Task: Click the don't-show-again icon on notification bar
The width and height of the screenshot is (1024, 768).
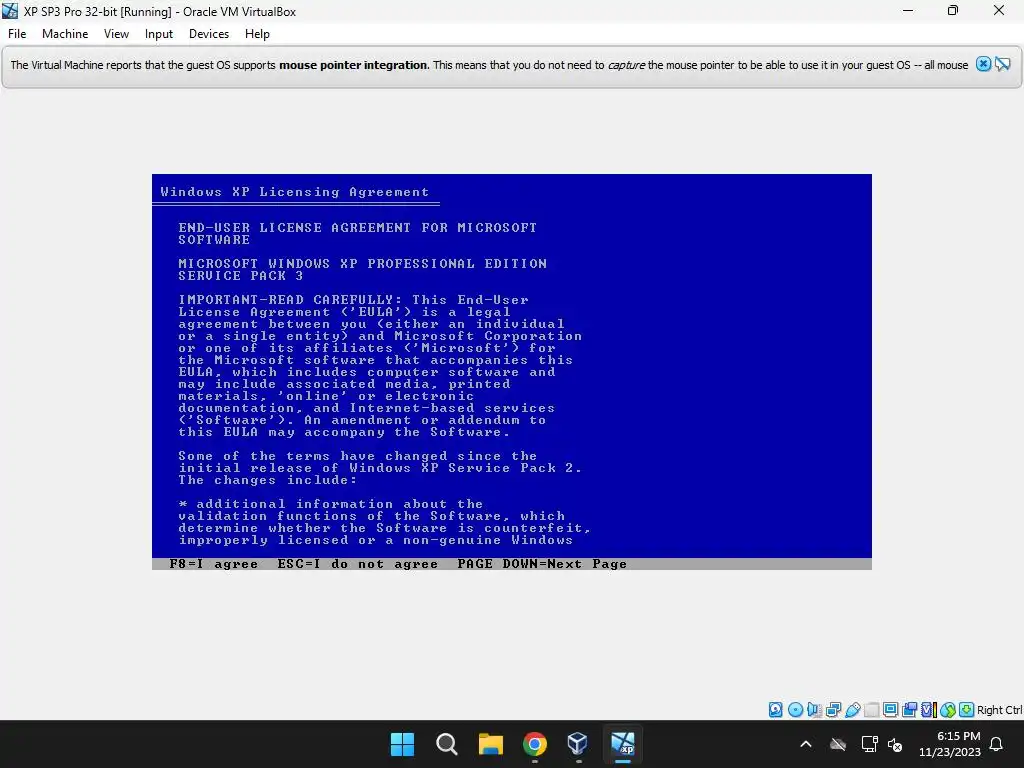Action: [1002, 64]
